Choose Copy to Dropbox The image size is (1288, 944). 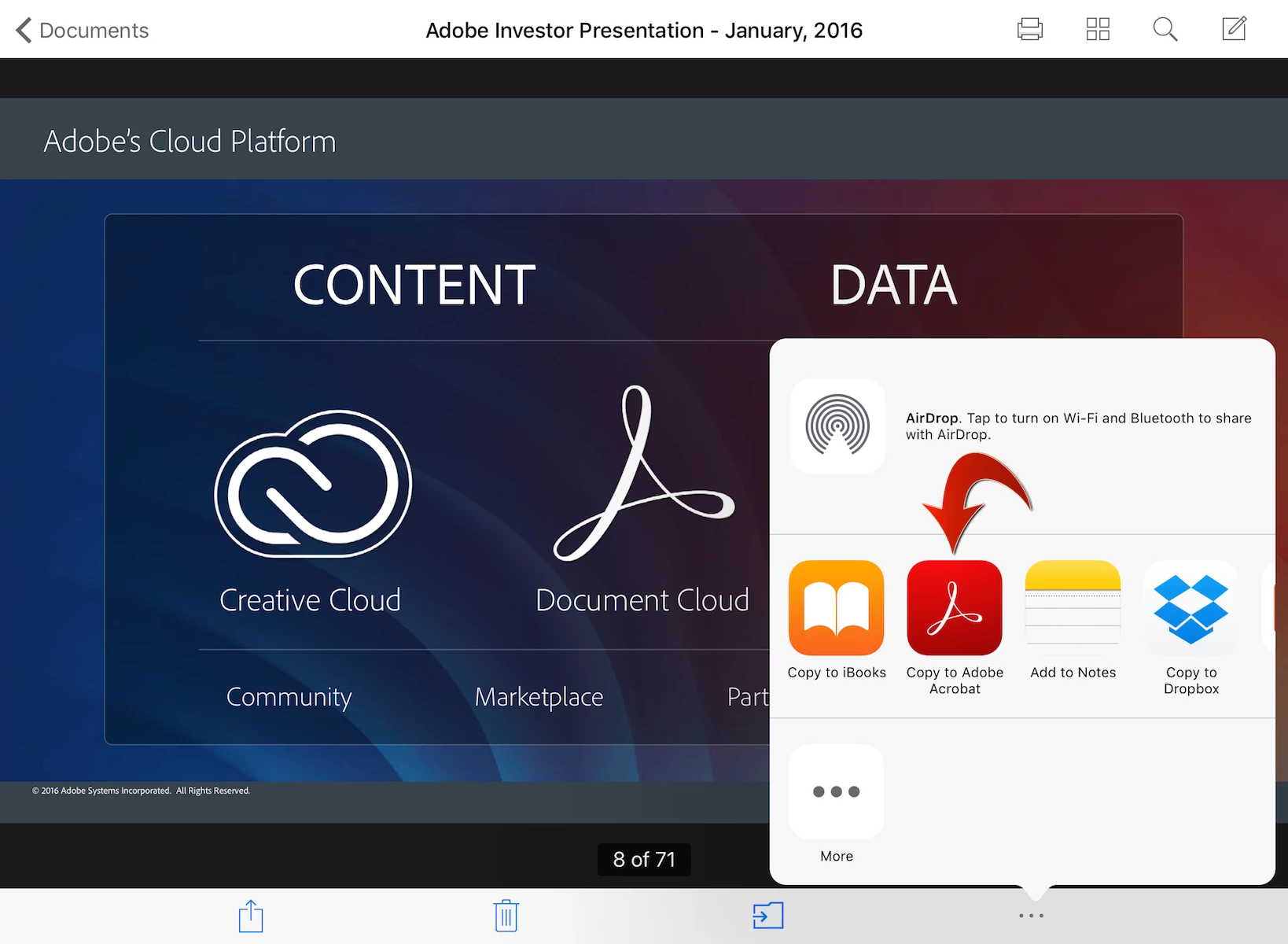tap(1191, 628)
